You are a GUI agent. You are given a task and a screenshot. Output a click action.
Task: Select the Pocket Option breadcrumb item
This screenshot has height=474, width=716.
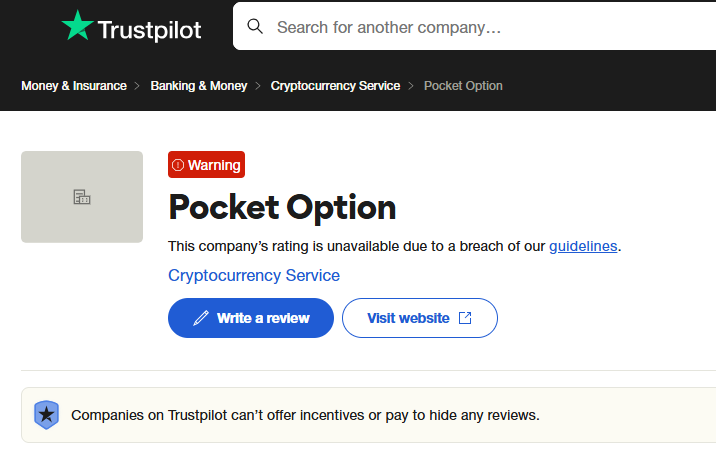pyautogui.click(x=463, y=86)
